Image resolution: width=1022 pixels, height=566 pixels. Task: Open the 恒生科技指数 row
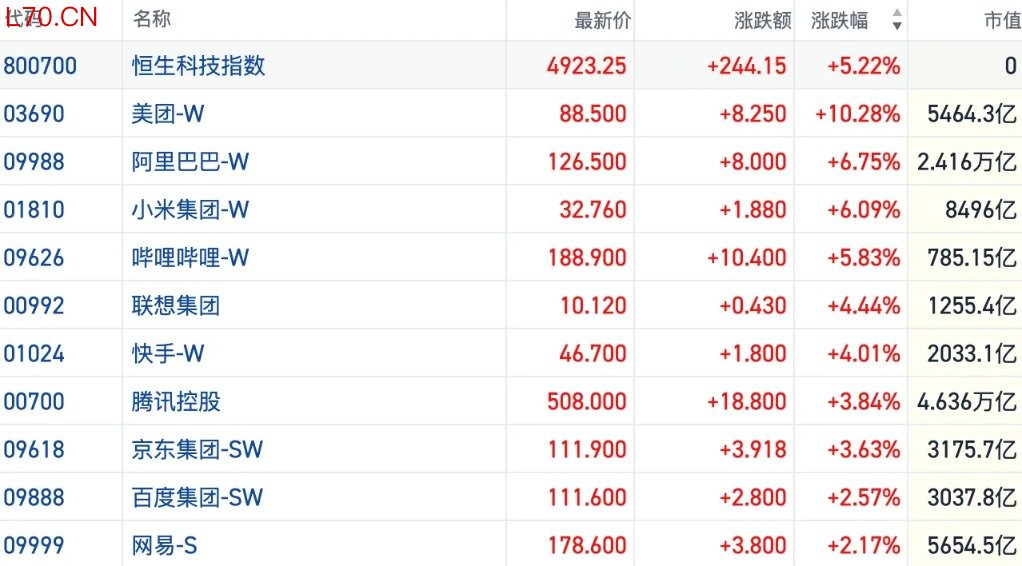tap(511, 65)
